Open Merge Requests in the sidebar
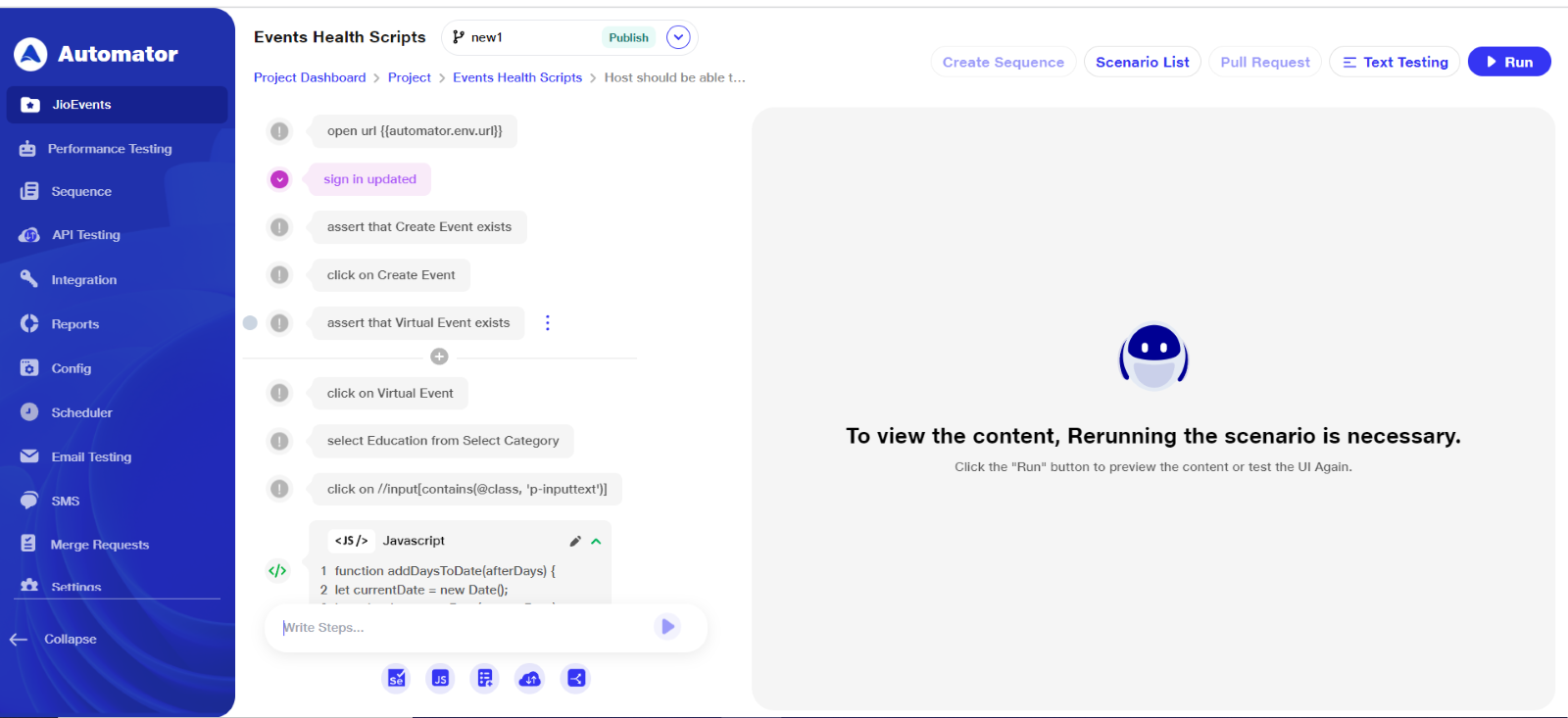1568x718 pixels. coord(99,545)
